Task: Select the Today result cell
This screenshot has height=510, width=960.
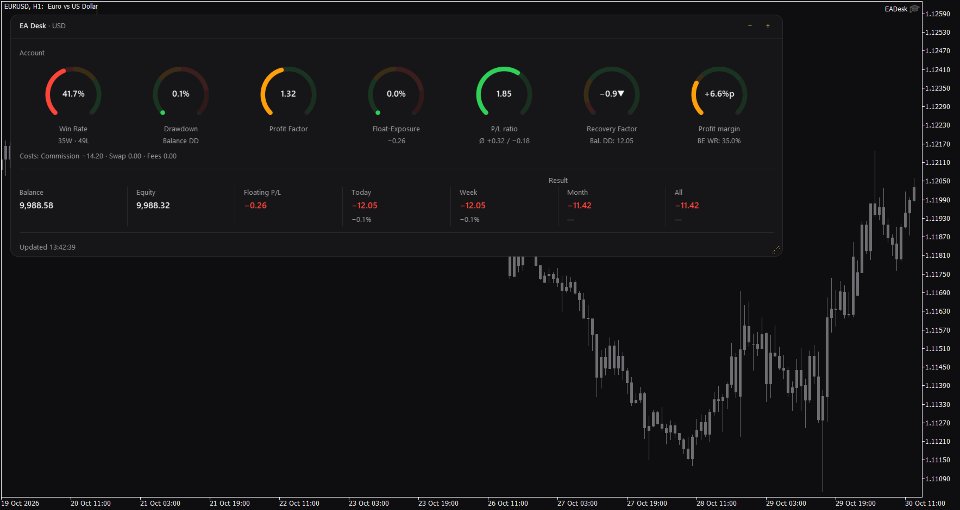Action: tap(396, 206)
